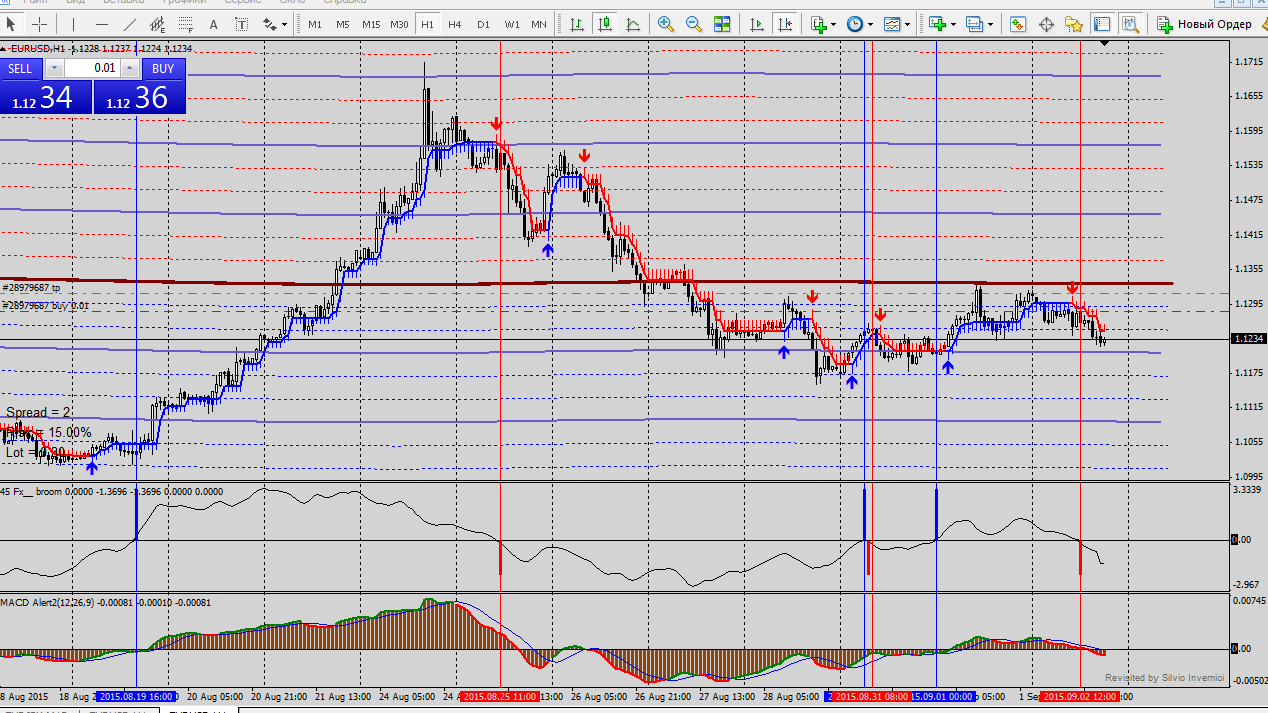
Task: Click the Новый Ордер button
Action: tap(1205, 23)
